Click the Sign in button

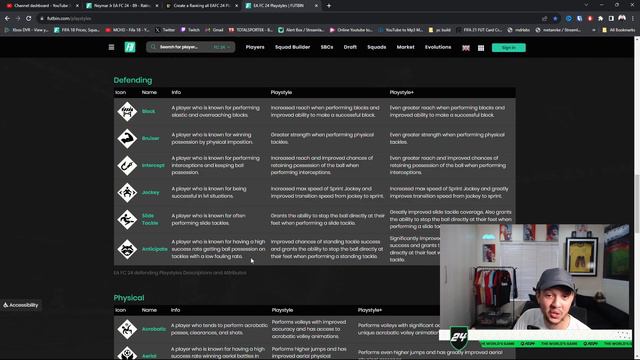509,48
